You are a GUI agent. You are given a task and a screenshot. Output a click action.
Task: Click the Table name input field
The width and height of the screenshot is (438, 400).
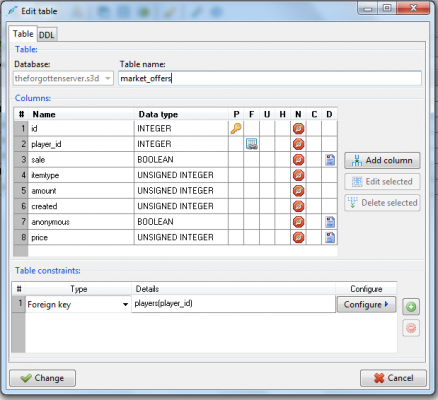(270, 79)
